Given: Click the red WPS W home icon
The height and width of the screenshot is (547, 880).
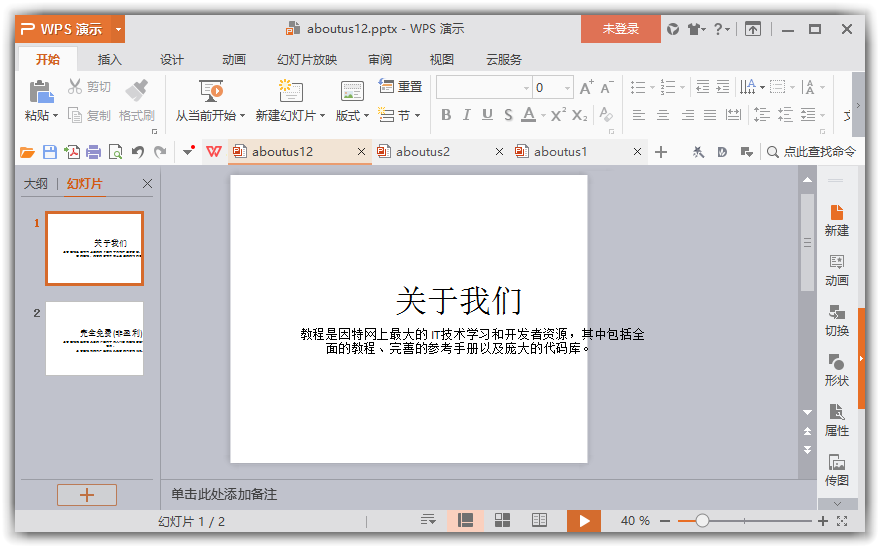Looking at the screenshot, I should pos(214,152).
